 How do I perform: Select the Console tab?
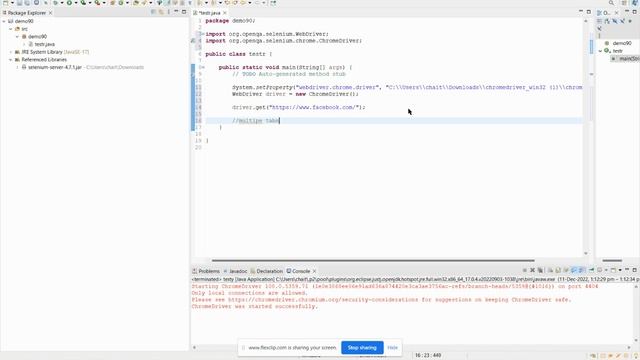pyautogui.click(x=298, y=271)
